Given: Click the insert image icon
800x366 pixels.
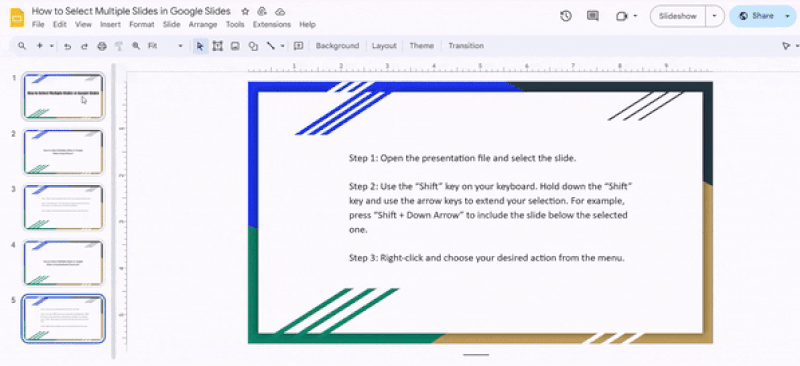Looking at the screenshot, I should pos(235,46).
